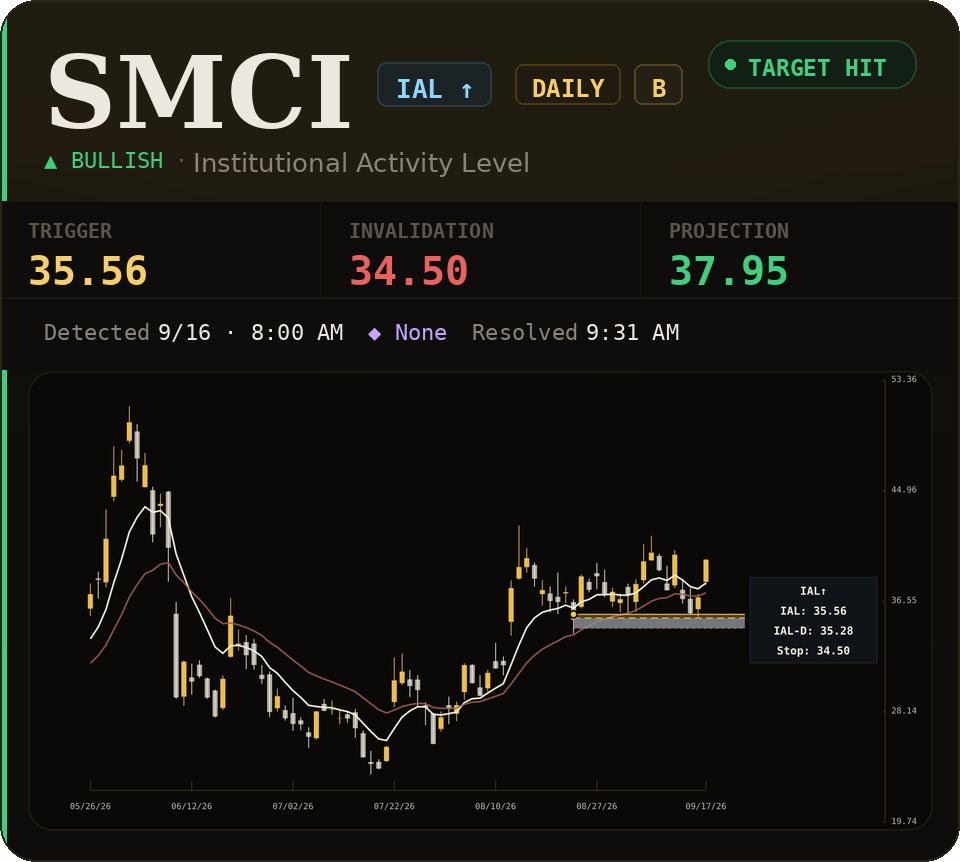Image resolution: width=960 pixels, height=862 pixels.
Task: Click the 44.96 price axis label
Action: 904,490
